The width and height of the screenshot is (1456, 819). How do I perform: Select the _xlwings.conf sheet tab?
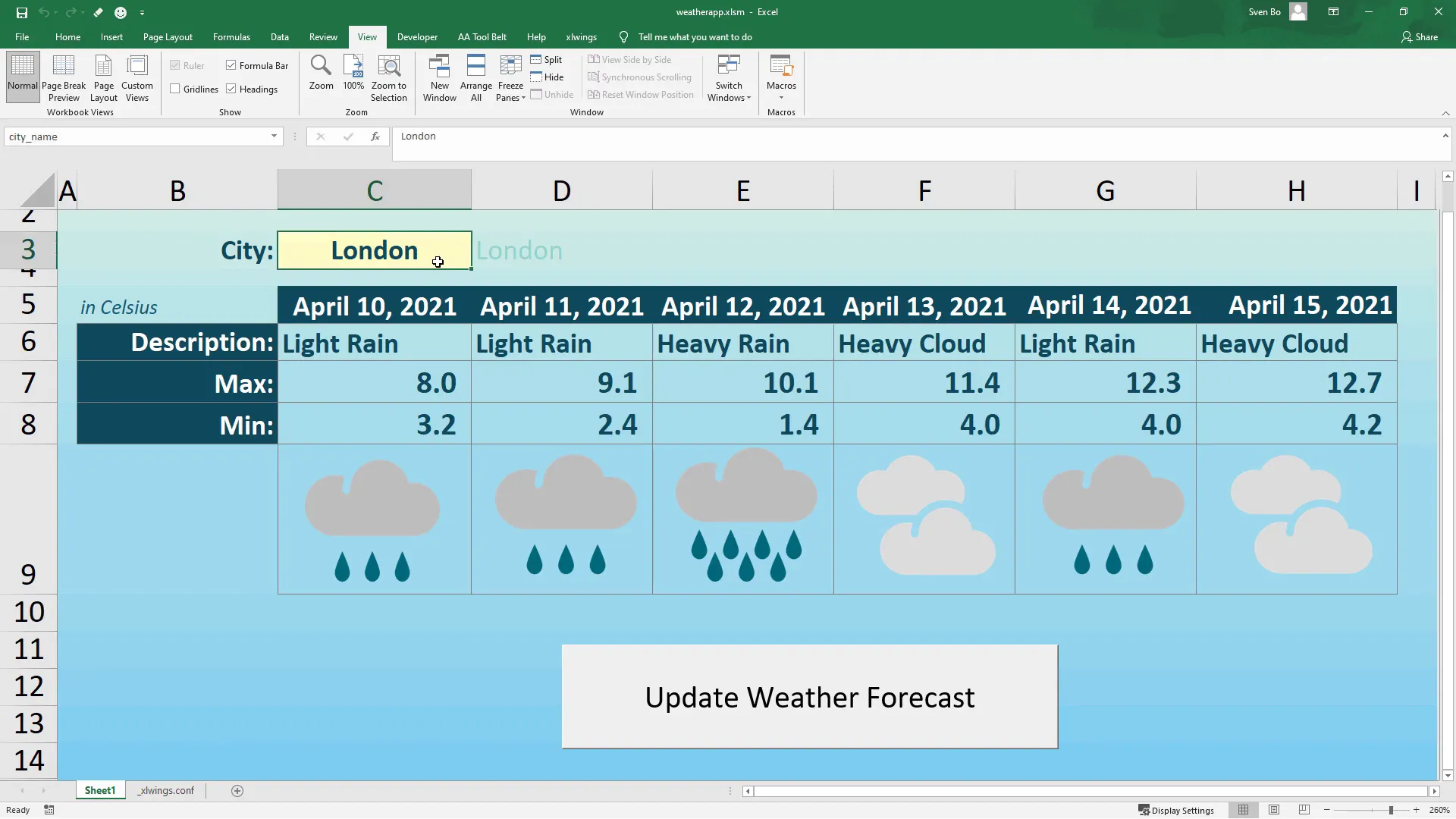(x=166, y=790)
